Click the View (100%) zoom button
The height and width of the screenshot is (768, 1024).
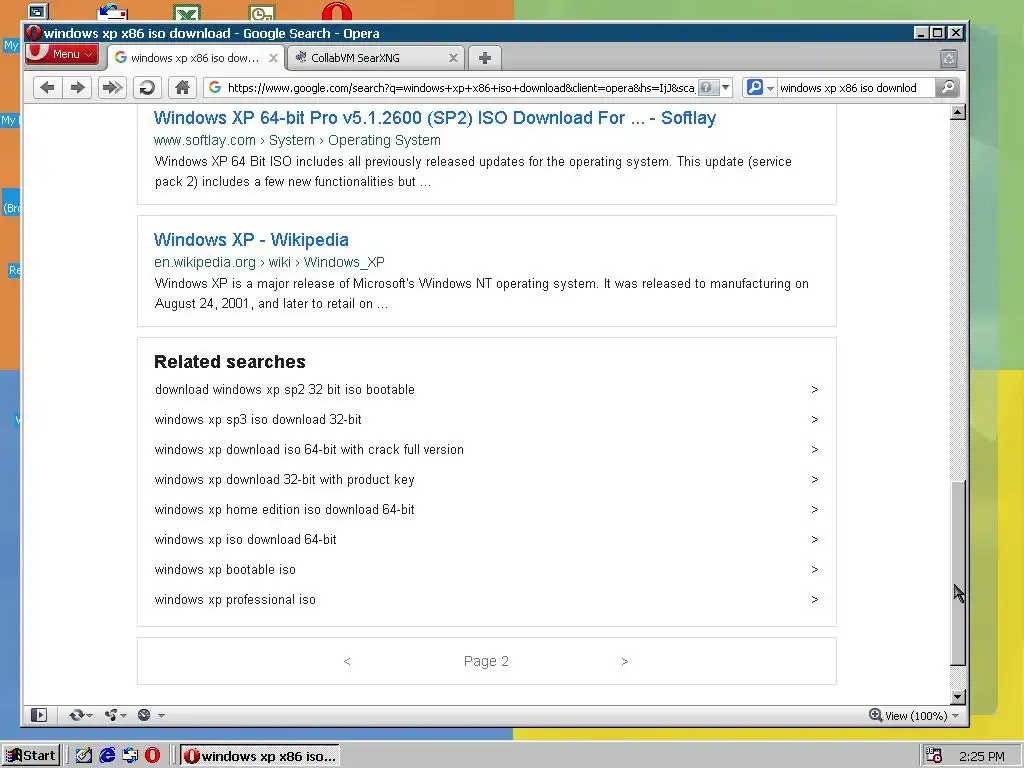(x=907, y=716)
